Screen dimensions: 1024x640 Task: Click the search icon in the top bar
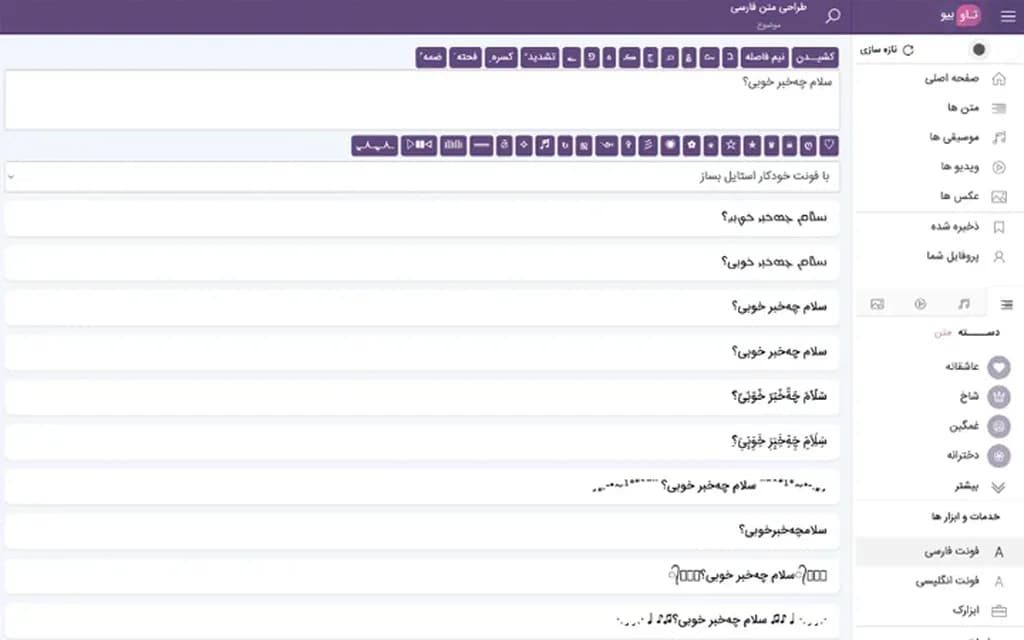point(833,16)
